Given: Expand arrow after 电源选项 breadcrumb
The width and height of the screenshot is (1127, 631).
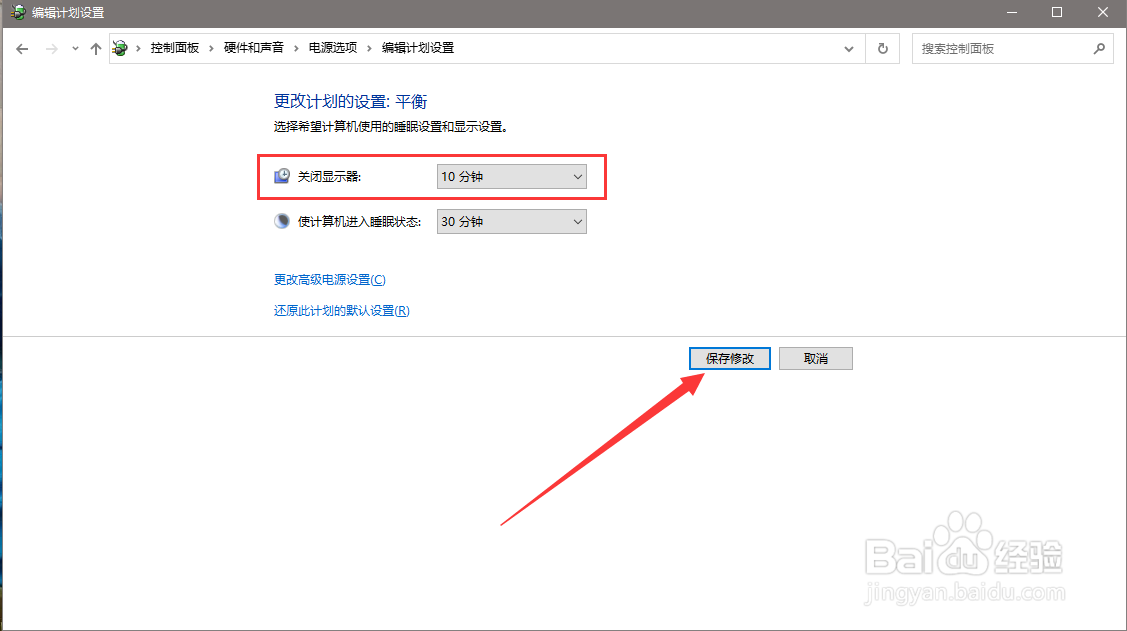Looking at the screenshot, I should tap(369, 48).
